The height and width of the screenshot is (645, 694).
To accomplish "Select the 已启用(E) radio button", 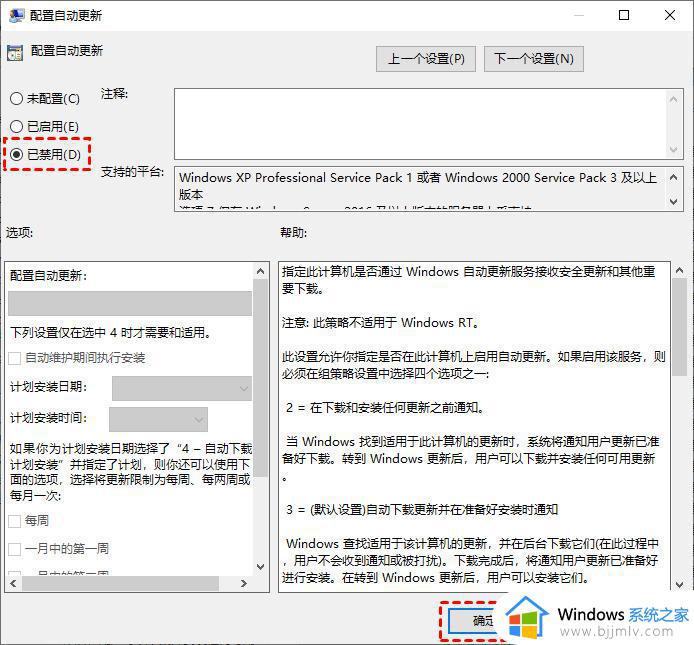I will 44,127.
